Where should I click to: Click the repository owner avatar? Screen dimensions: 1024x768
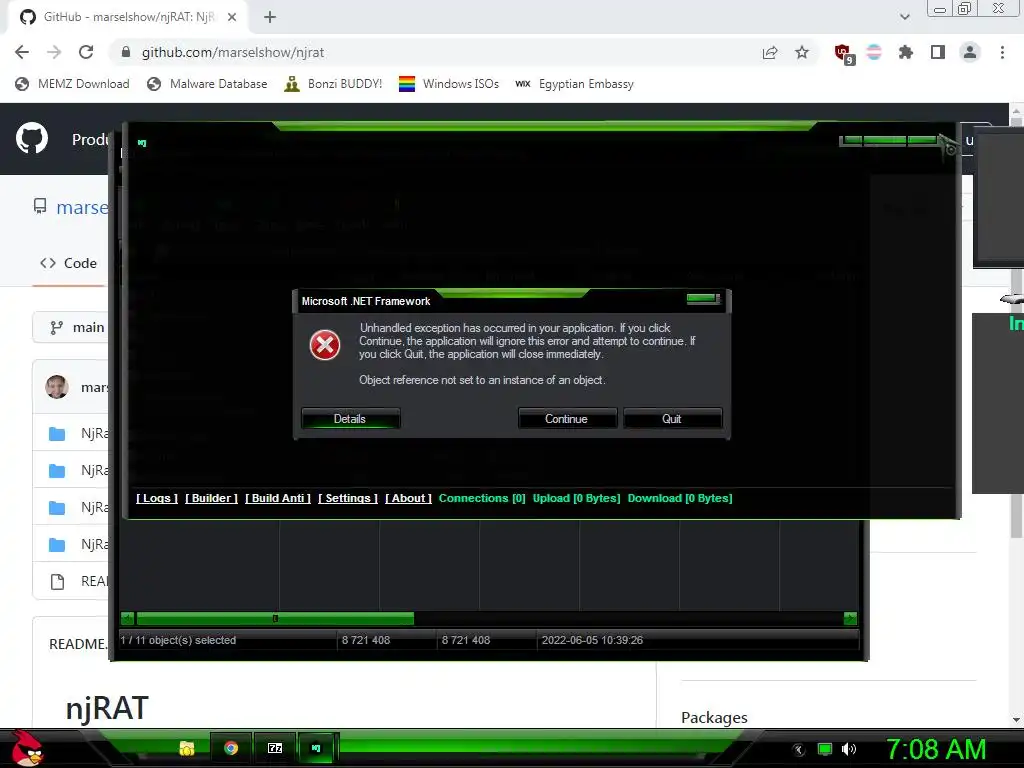tap(57, 387)
